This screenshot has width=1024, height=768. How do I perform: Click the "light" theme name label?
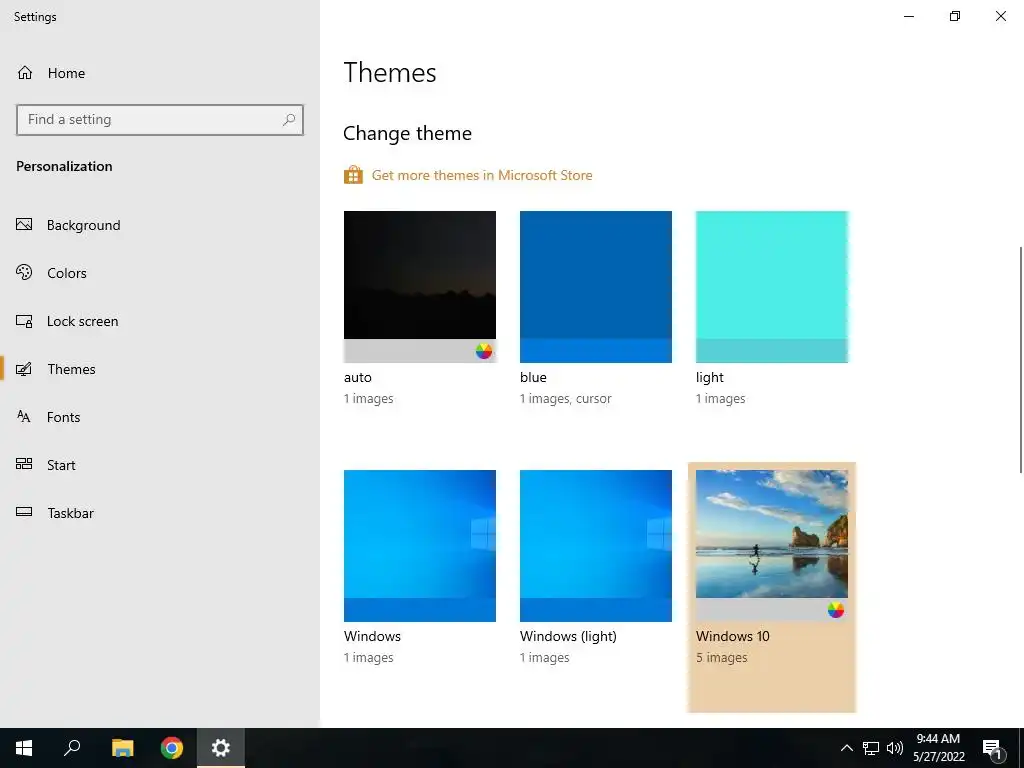click(710, 377)
